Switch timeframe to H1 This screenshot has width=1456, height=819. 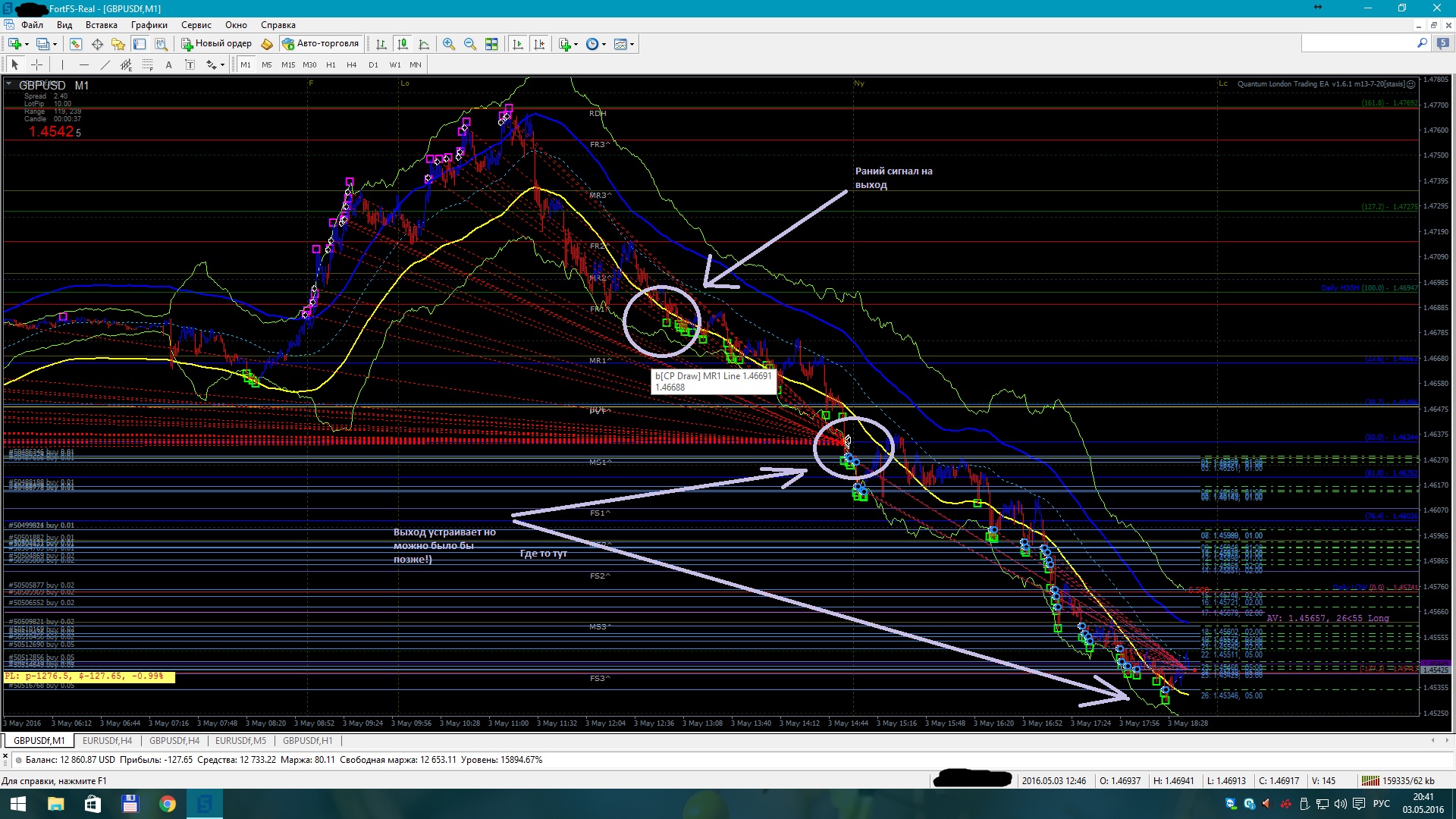[x=331, y=65]
